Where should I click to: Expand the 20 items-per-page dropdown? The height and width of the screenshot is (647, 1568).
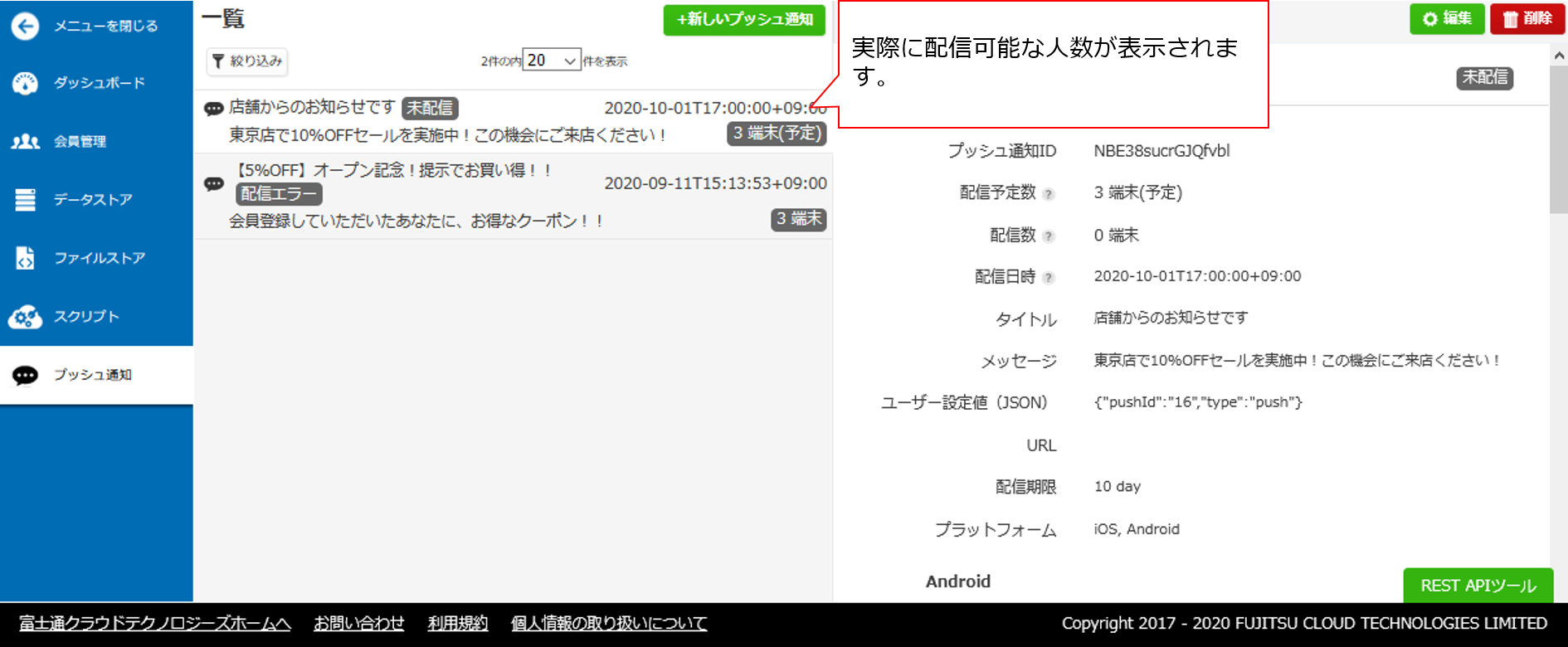click(552, 61)
